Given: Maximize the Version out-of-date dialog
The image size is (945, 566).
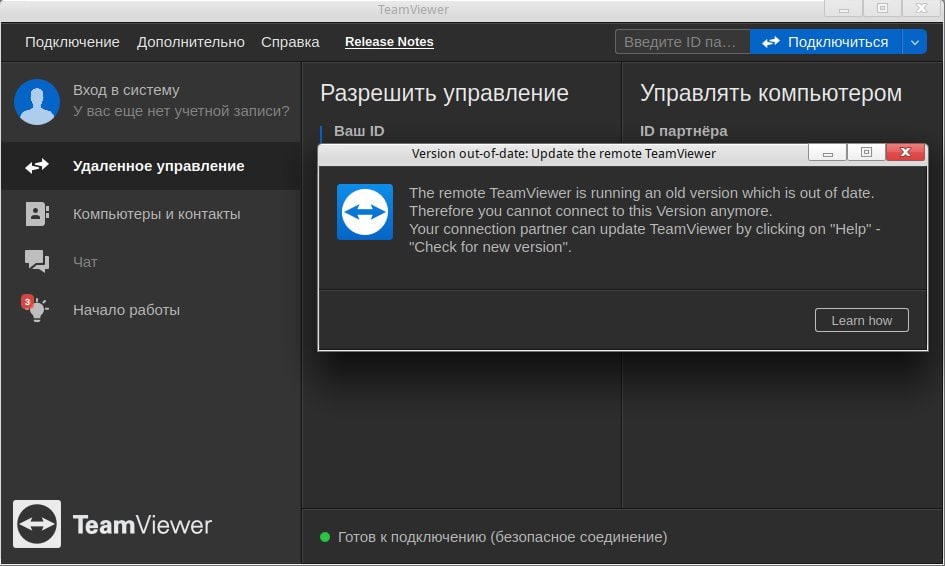Looking at the screenshot, I should (866, 153).
